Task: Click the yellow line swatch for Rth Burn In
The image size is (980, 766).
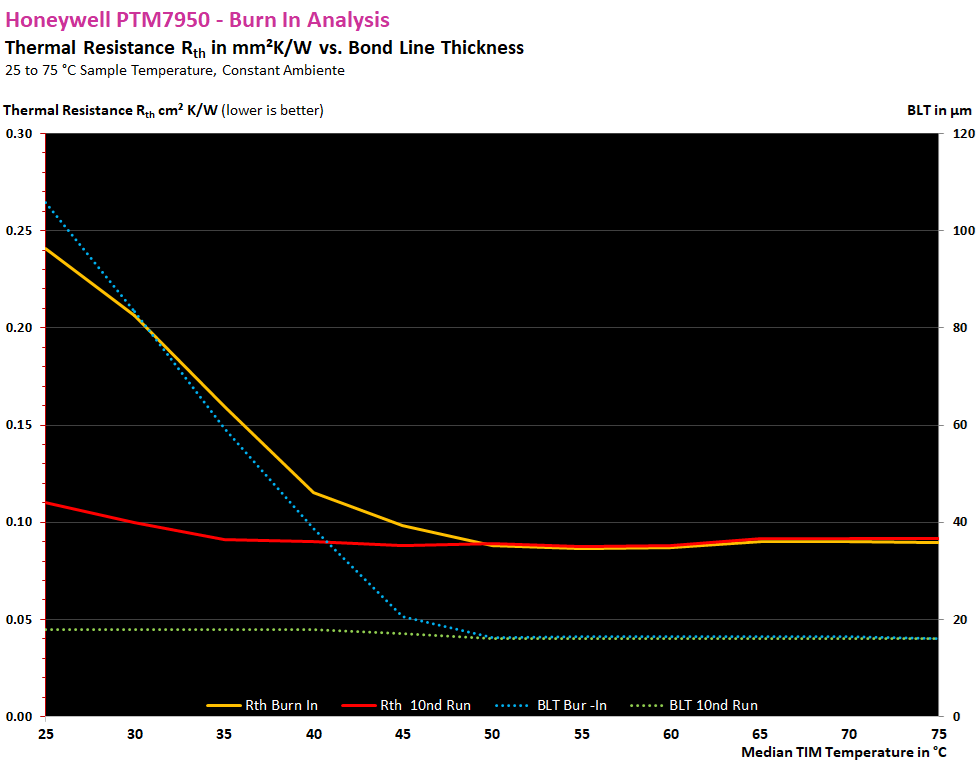Action: [x=224, y=705]
